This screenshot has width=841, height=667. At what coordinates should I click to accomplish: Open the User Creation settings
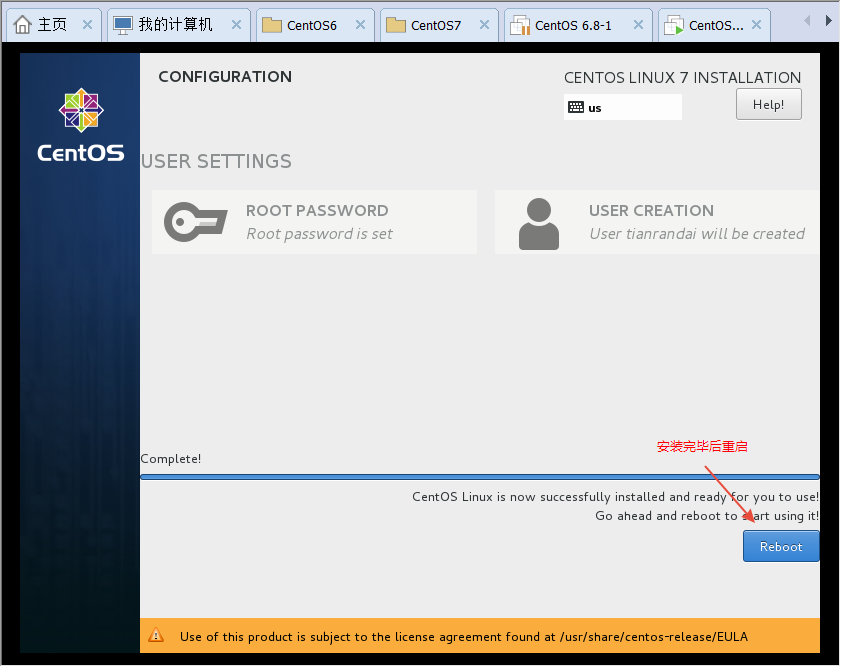[656, 222]
